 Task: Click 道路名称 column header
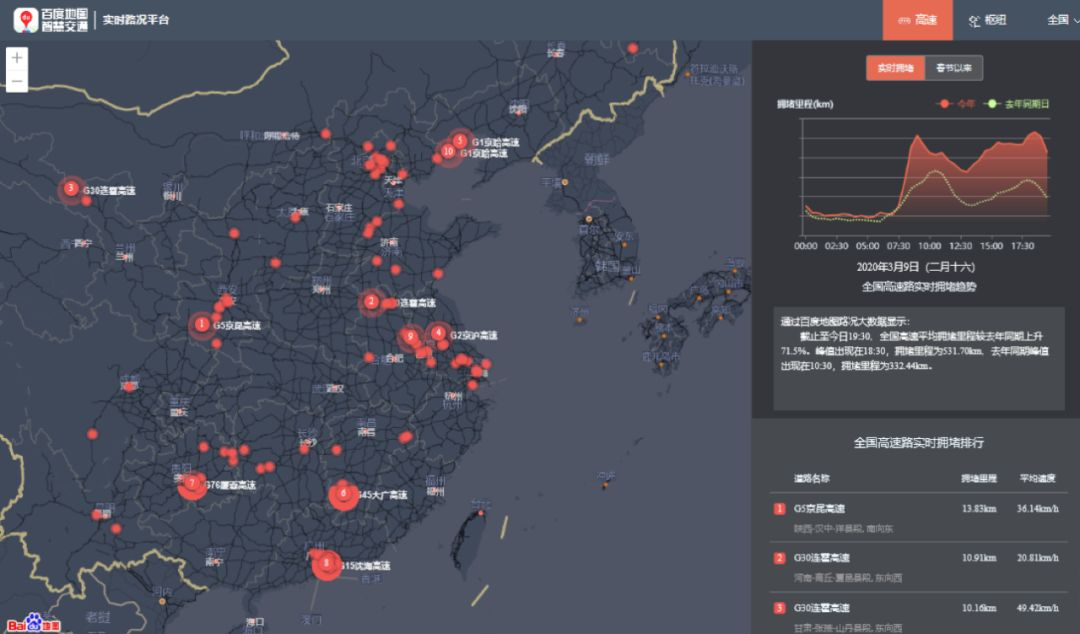[811, 478]
